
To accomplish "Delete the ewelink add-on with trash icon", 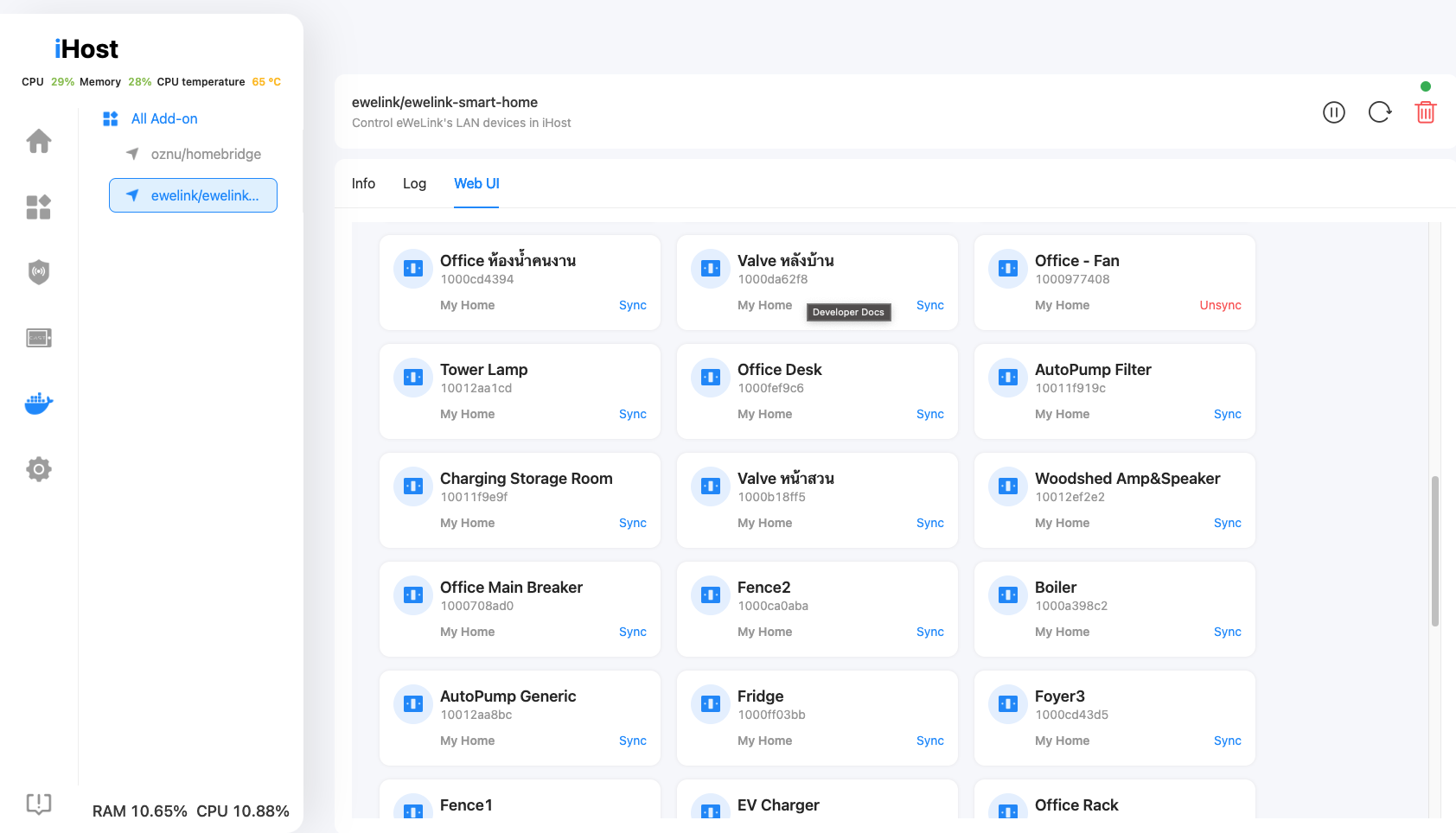I will pos(1426,112).
